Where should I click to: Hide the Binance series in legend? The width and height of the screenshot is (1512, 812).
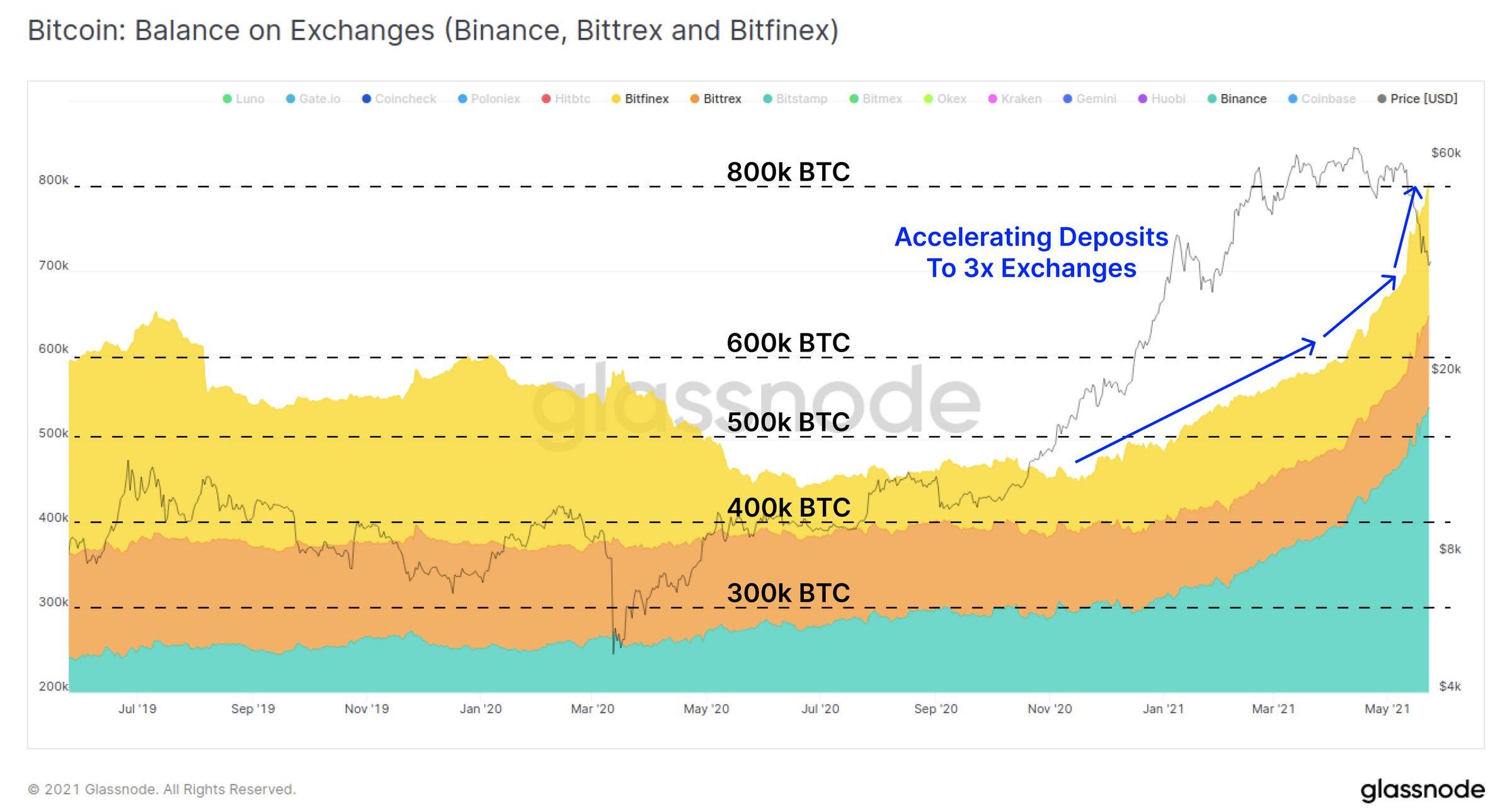(1242, 99)
